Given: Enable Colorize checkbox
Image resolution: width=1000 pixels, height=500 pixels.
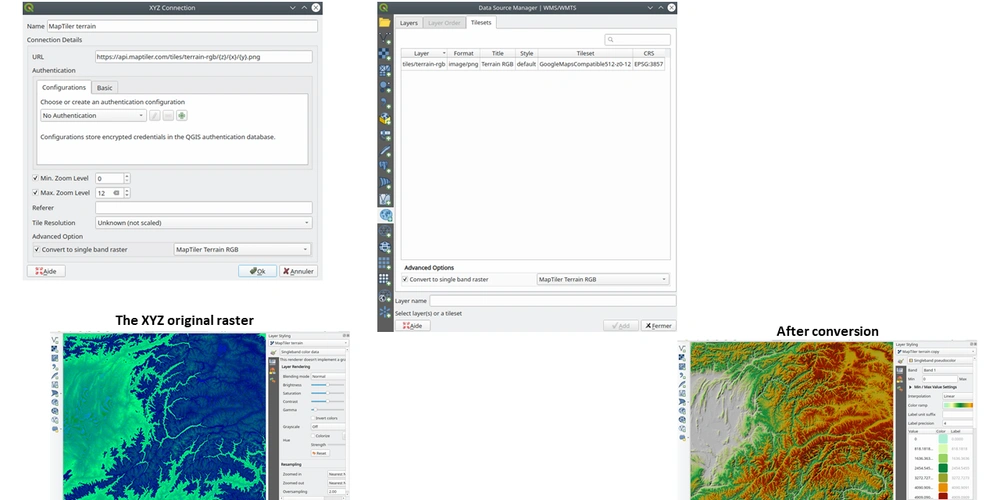Looking at the screenshot, I should (x=312, y=436).
